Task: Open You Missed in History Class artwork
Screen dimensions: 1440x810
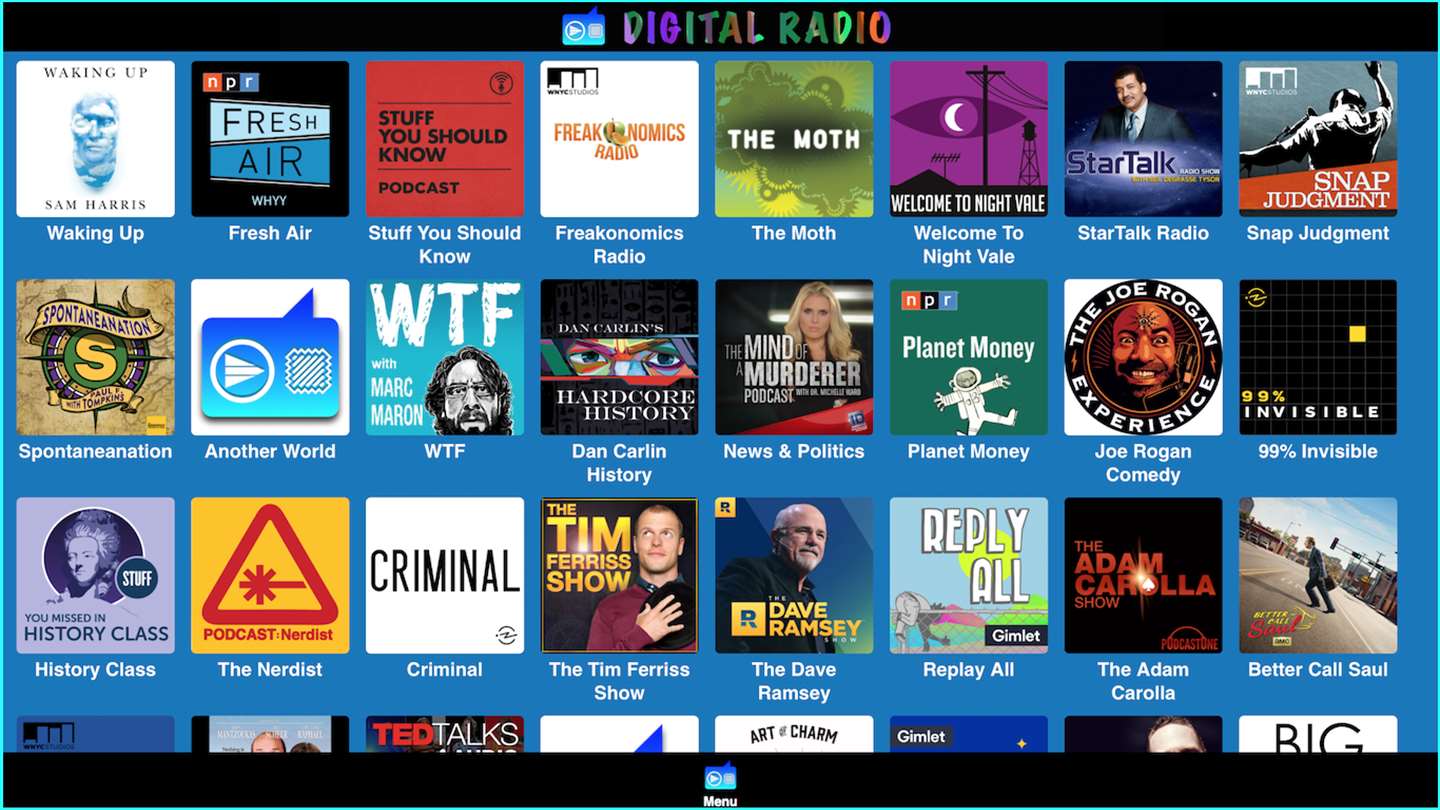Action: (x=95, y=575)
